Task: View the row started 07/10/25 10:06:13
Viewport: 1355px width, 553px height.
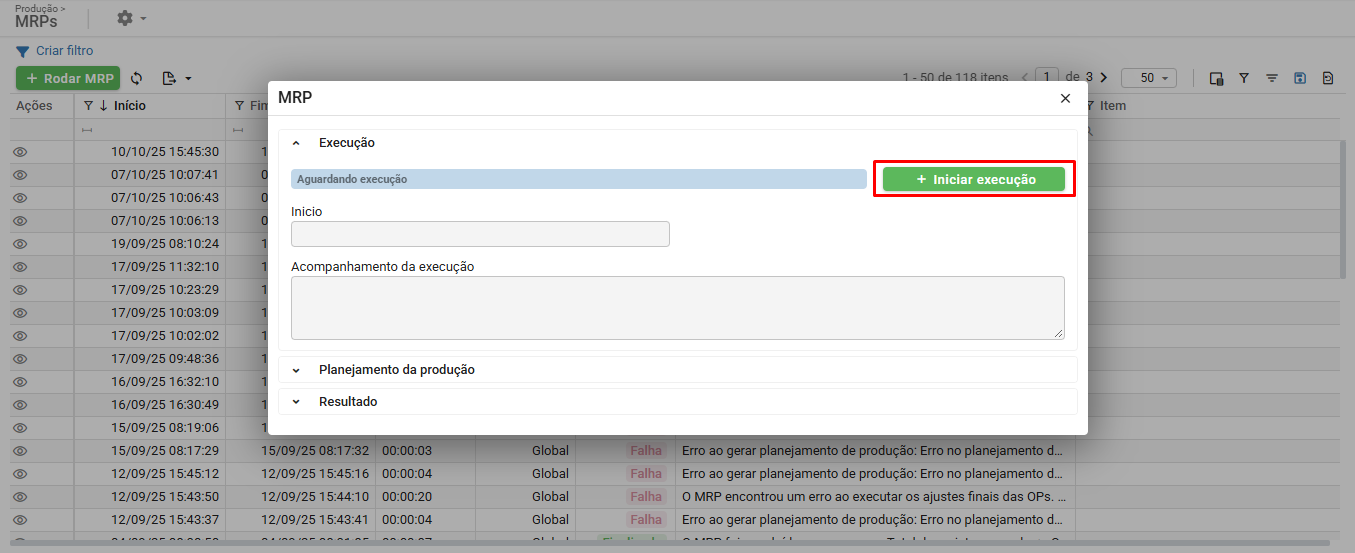Action: tap(20, 221)
